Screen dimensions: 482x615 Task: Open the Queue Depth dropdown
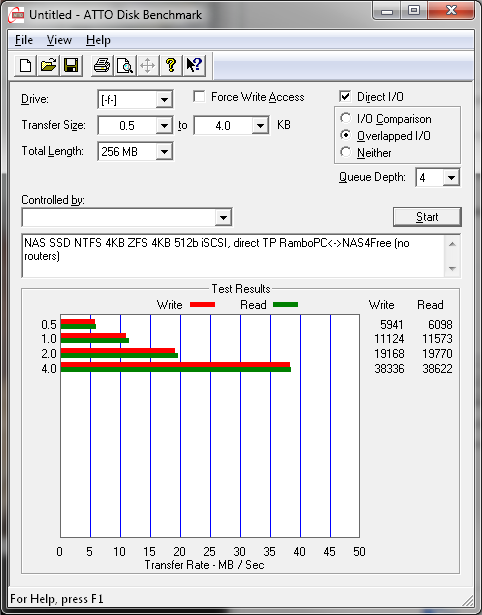coord(451,178)
